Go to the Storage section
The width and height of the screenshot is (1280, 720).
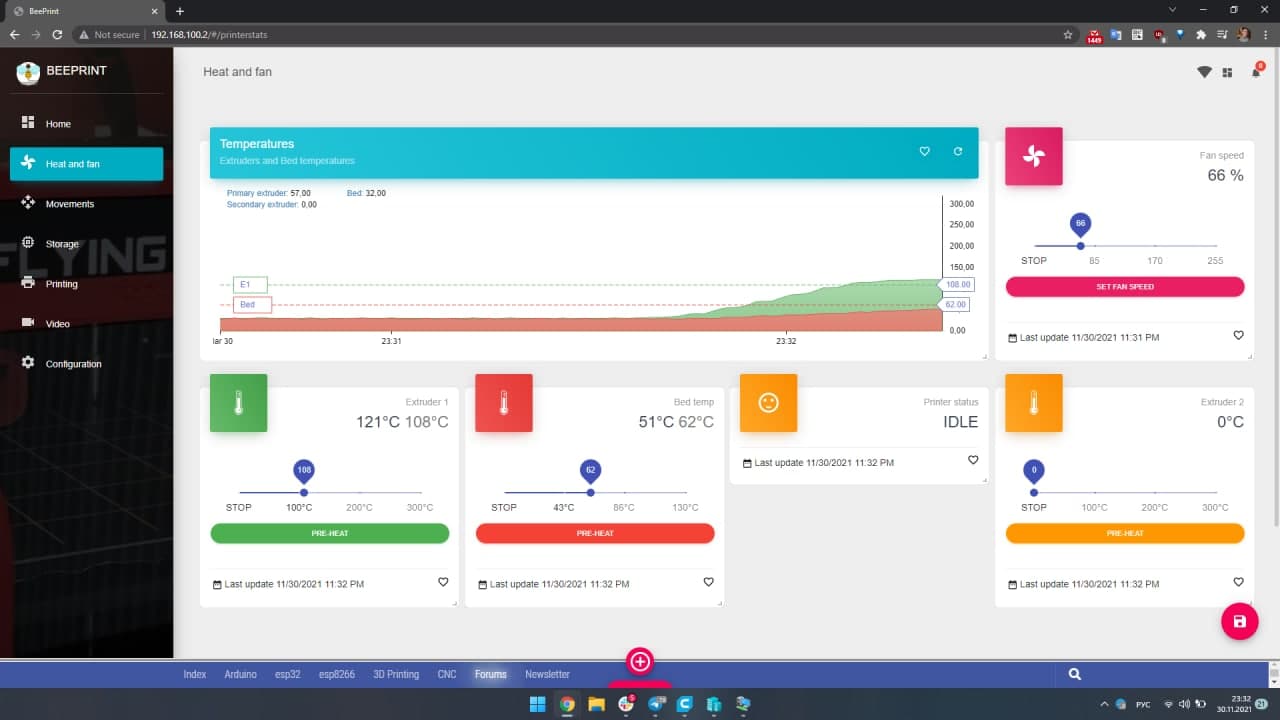click(x=86, y=244)
